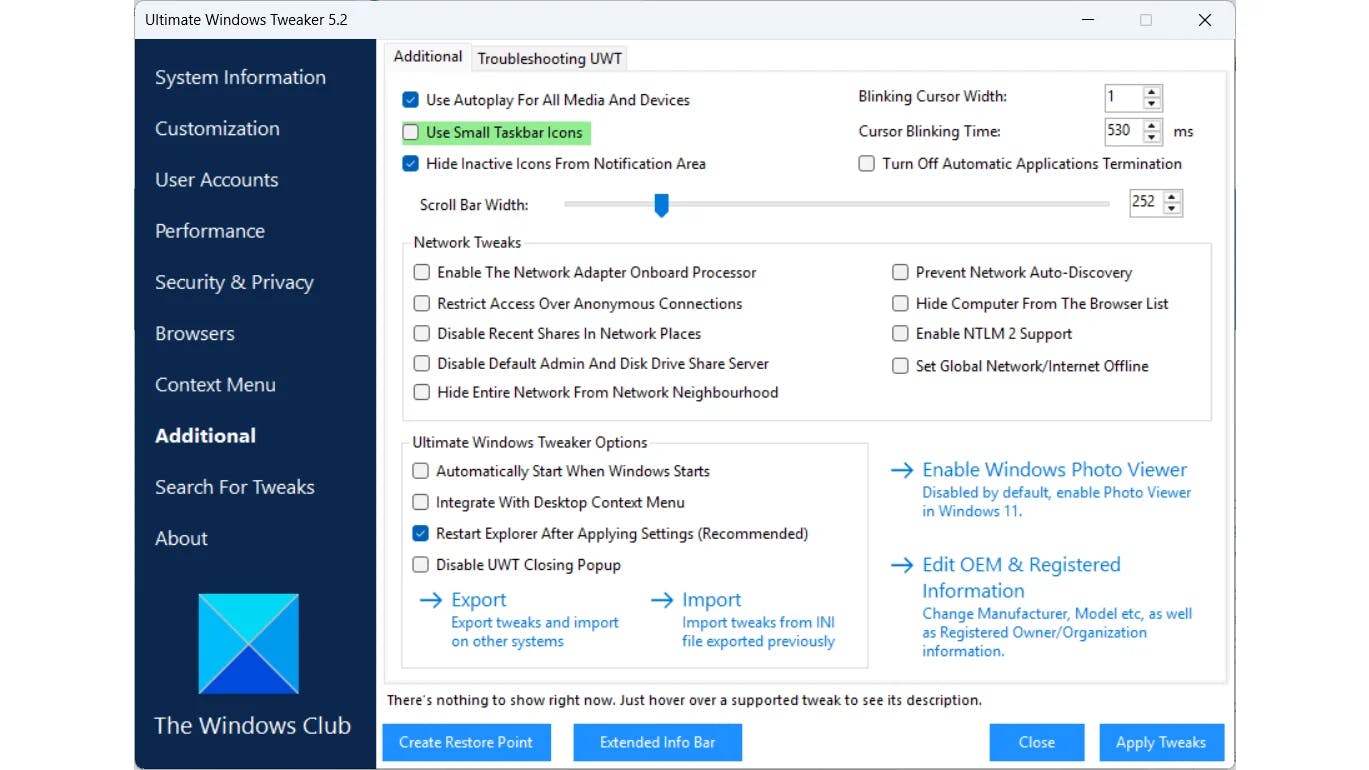1369x770 pixels.
Task: Check Integrate With Desktop Context Menu
Action: click(x=421, y=502)
